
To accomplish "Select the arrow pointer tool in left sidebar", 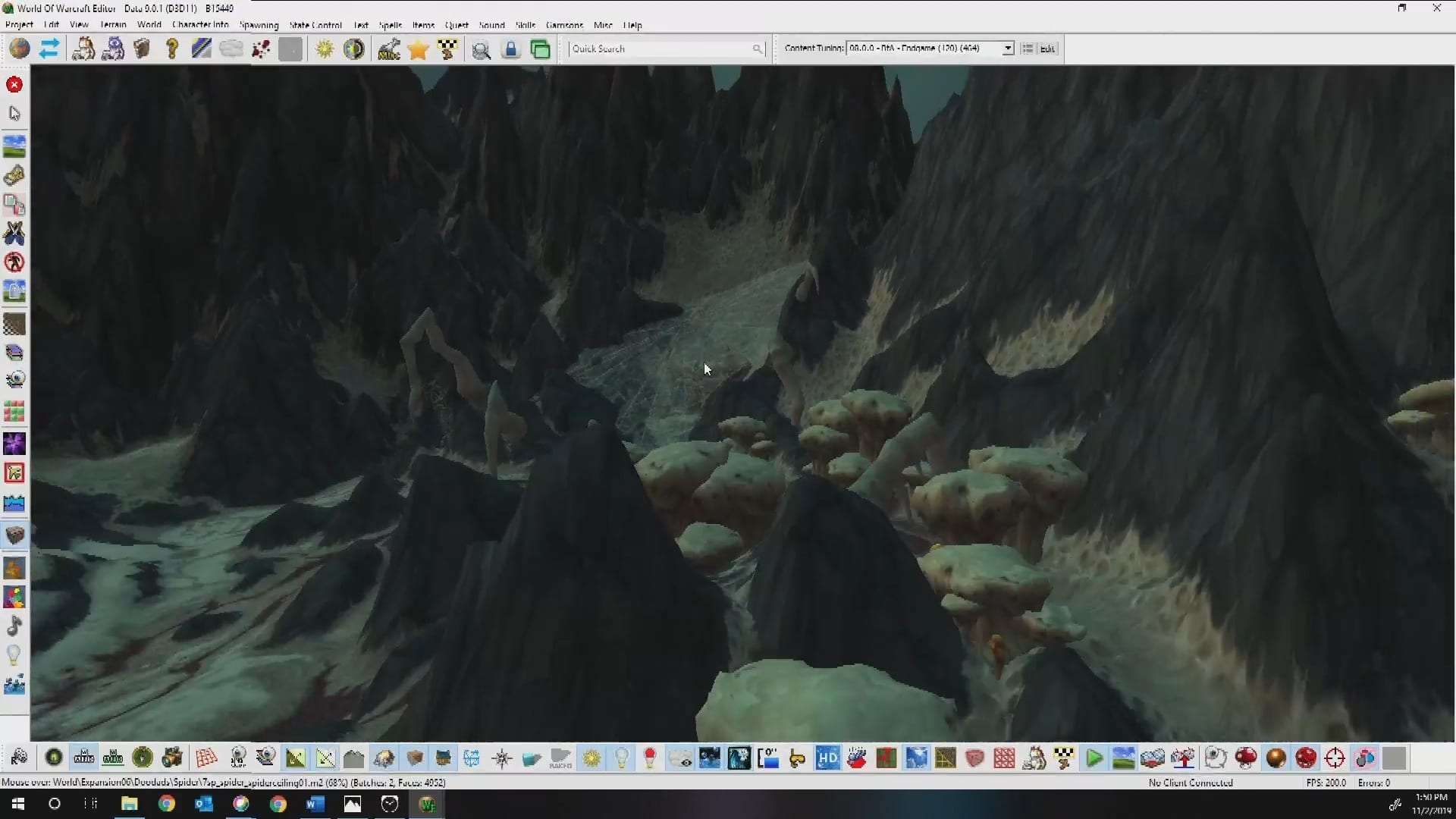I will (x=14, y=114).
